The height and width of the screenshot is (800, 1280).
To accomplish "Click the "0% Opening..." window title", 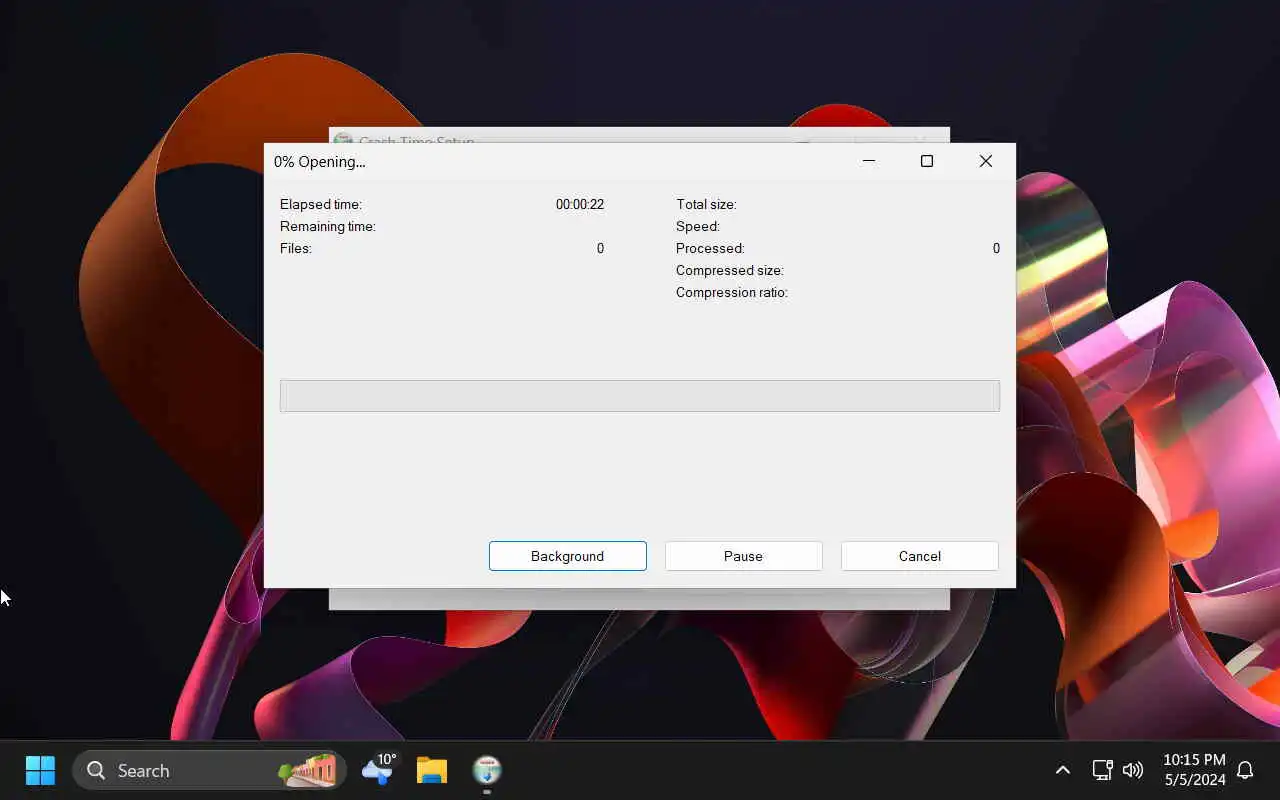I will 320,161.
